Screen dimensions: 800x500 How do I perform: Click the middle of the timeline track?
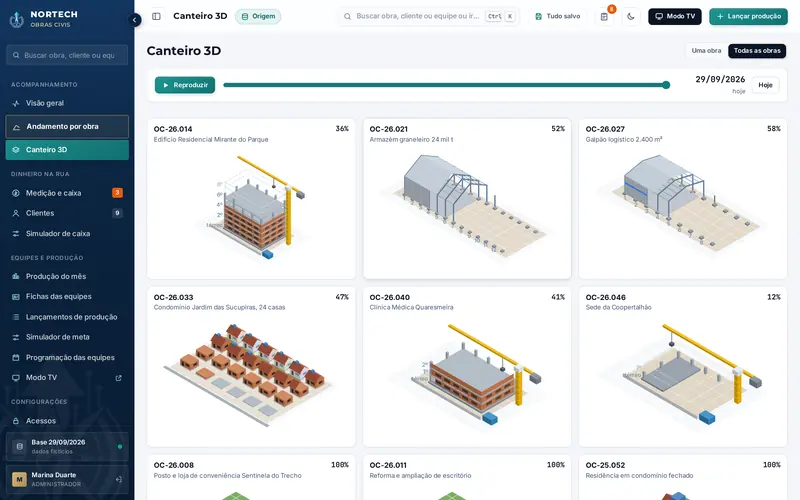(x=445, y=85)
